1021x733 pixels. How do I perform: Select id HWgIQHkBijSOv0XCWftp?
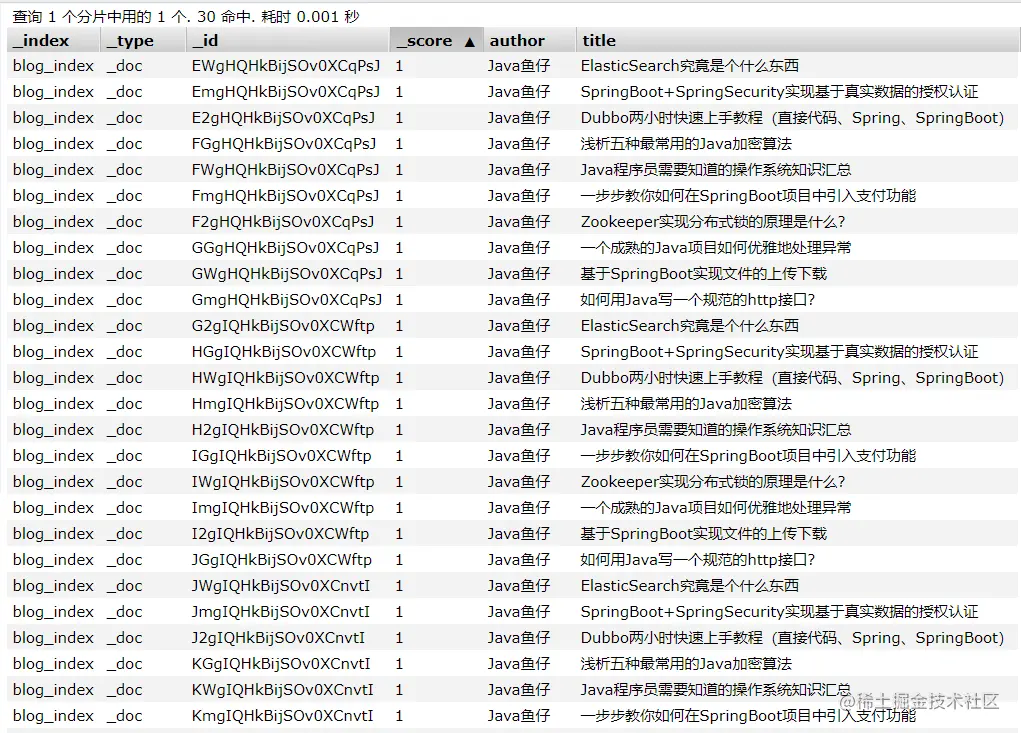point(285,378)
